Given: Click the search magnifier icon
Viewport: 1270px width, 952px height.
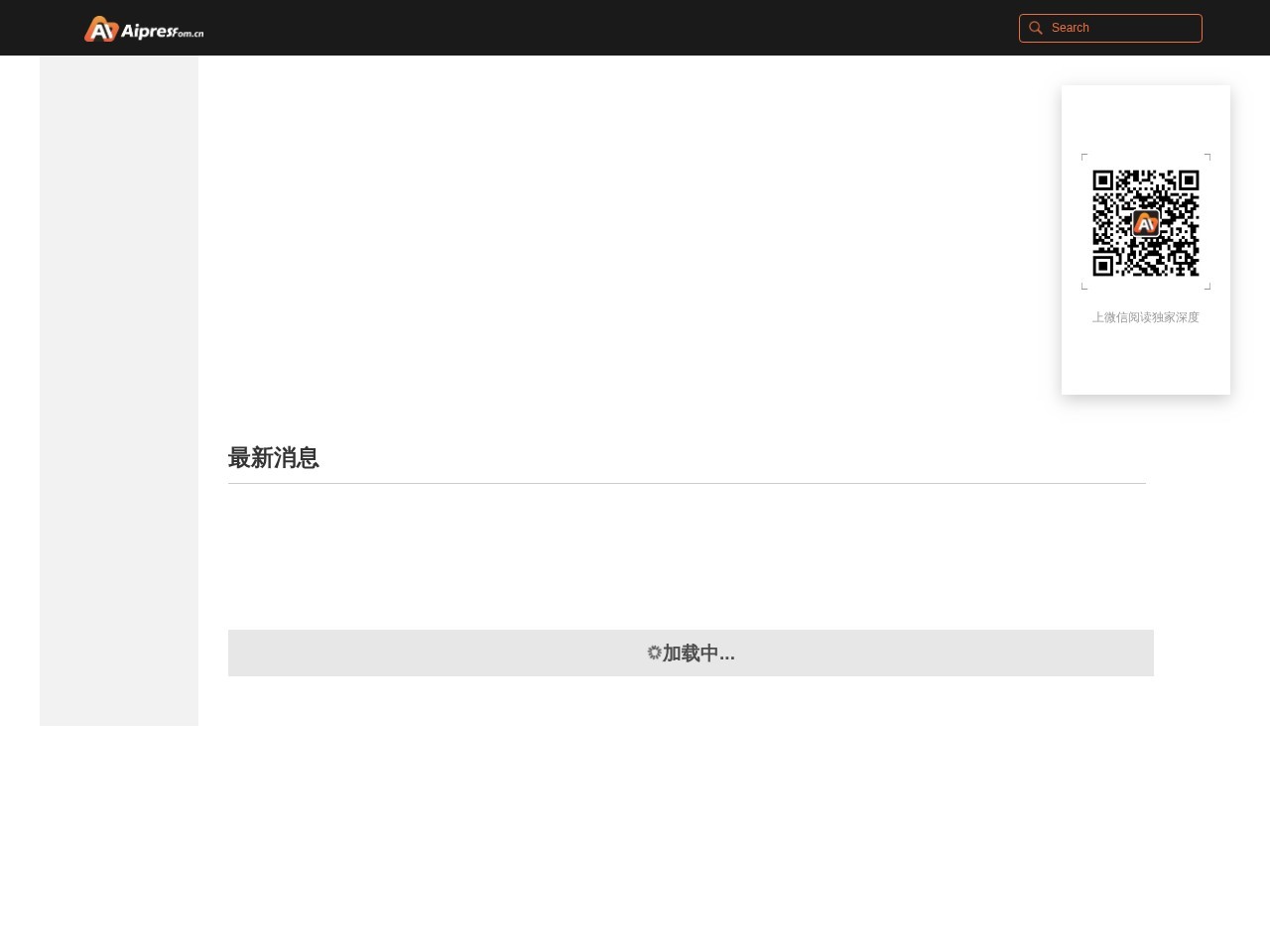Looking at the screenshot, I should tap(1035, 28).
